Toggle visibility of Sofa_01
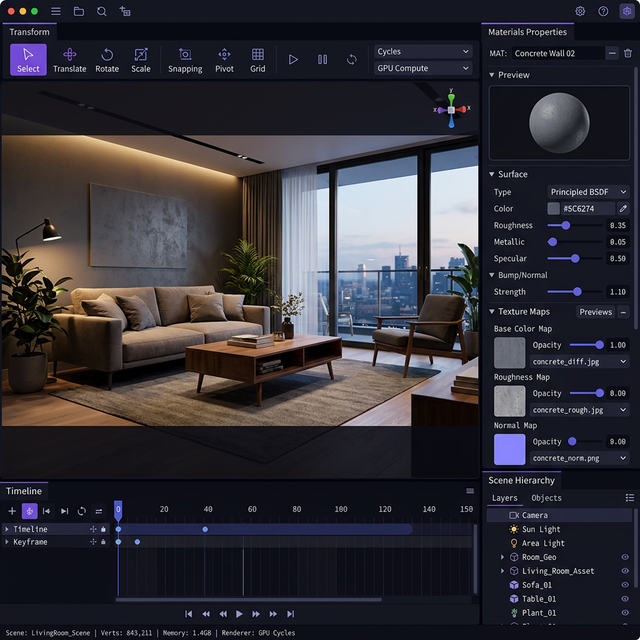This screenshot has width=640, height=640. point(625,585)
